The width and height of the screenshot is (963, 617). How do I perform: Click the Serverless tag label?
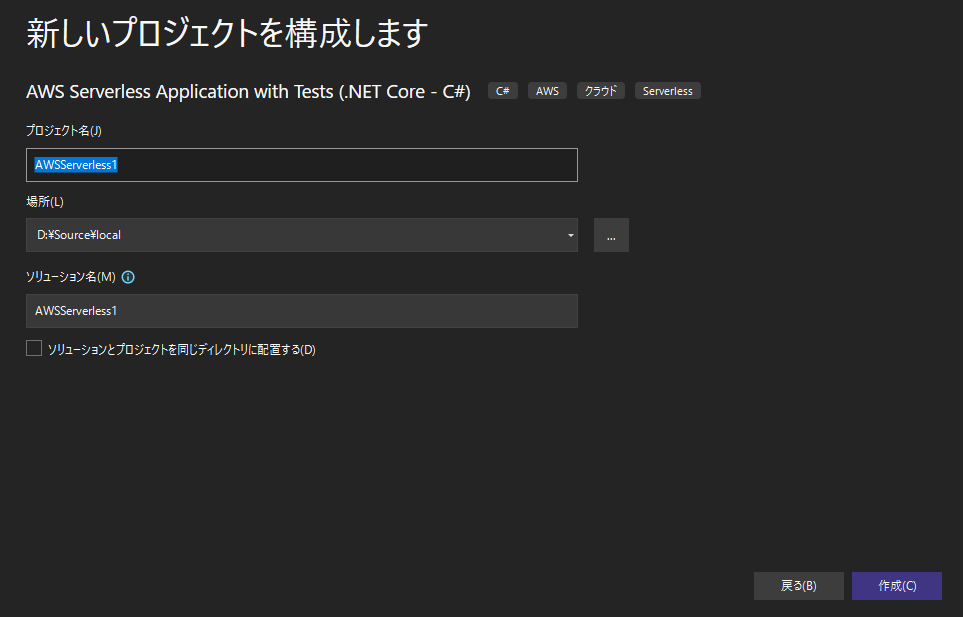pyautogui.click(x=668, y=91)
